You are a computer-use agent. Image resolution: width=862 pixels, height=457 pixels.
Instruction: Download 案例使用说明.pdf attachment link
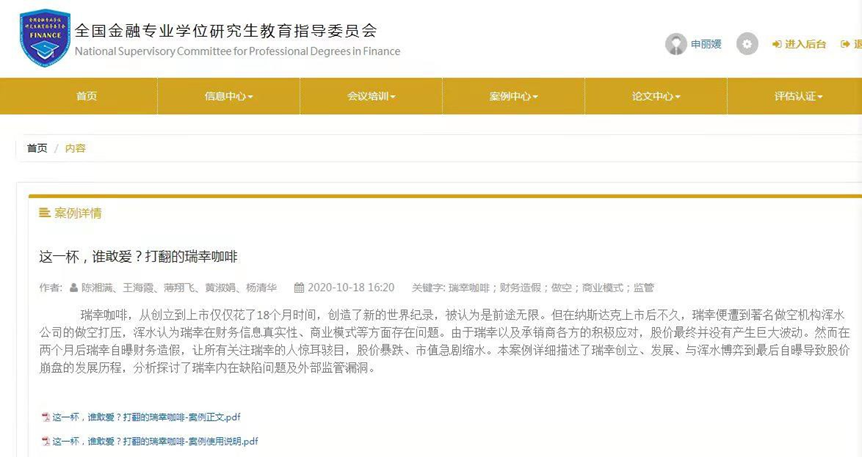[156, 441]
